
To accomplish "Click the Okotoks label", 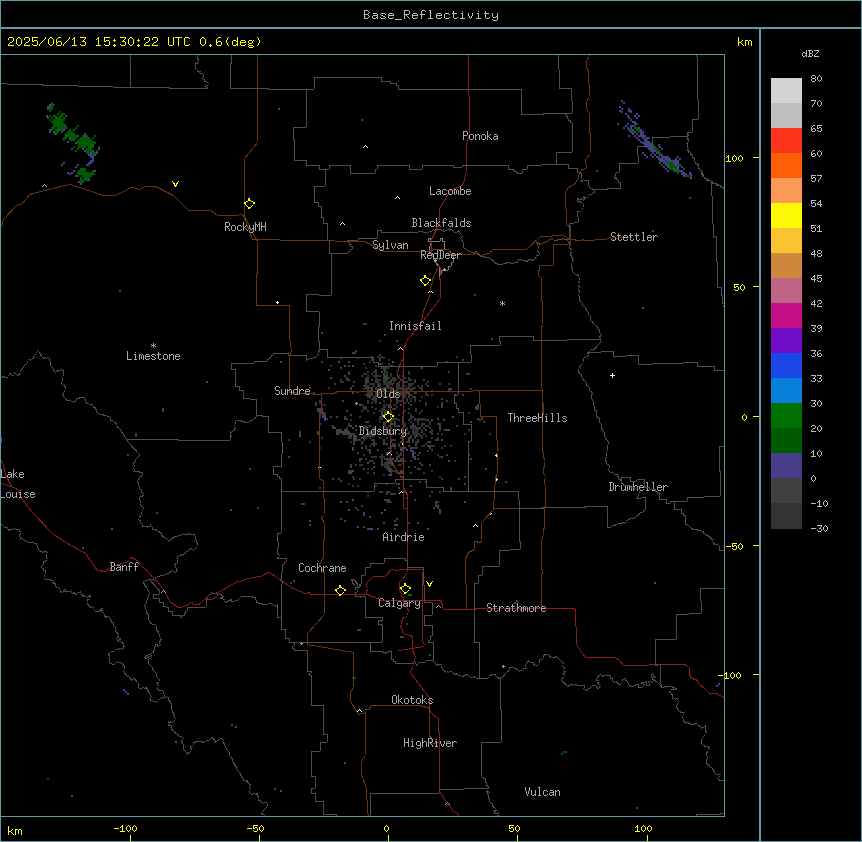I will 412,700.
